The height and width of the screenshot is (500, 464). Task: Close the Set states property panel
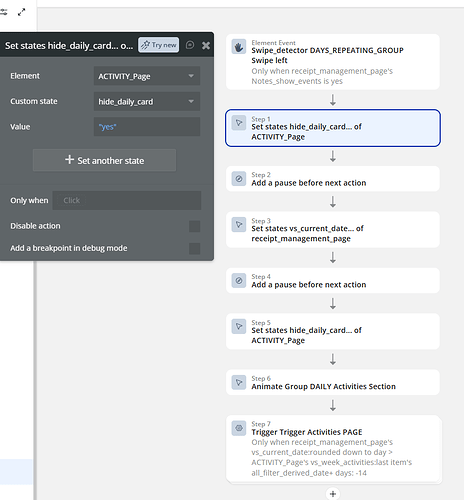coord(206,45)
